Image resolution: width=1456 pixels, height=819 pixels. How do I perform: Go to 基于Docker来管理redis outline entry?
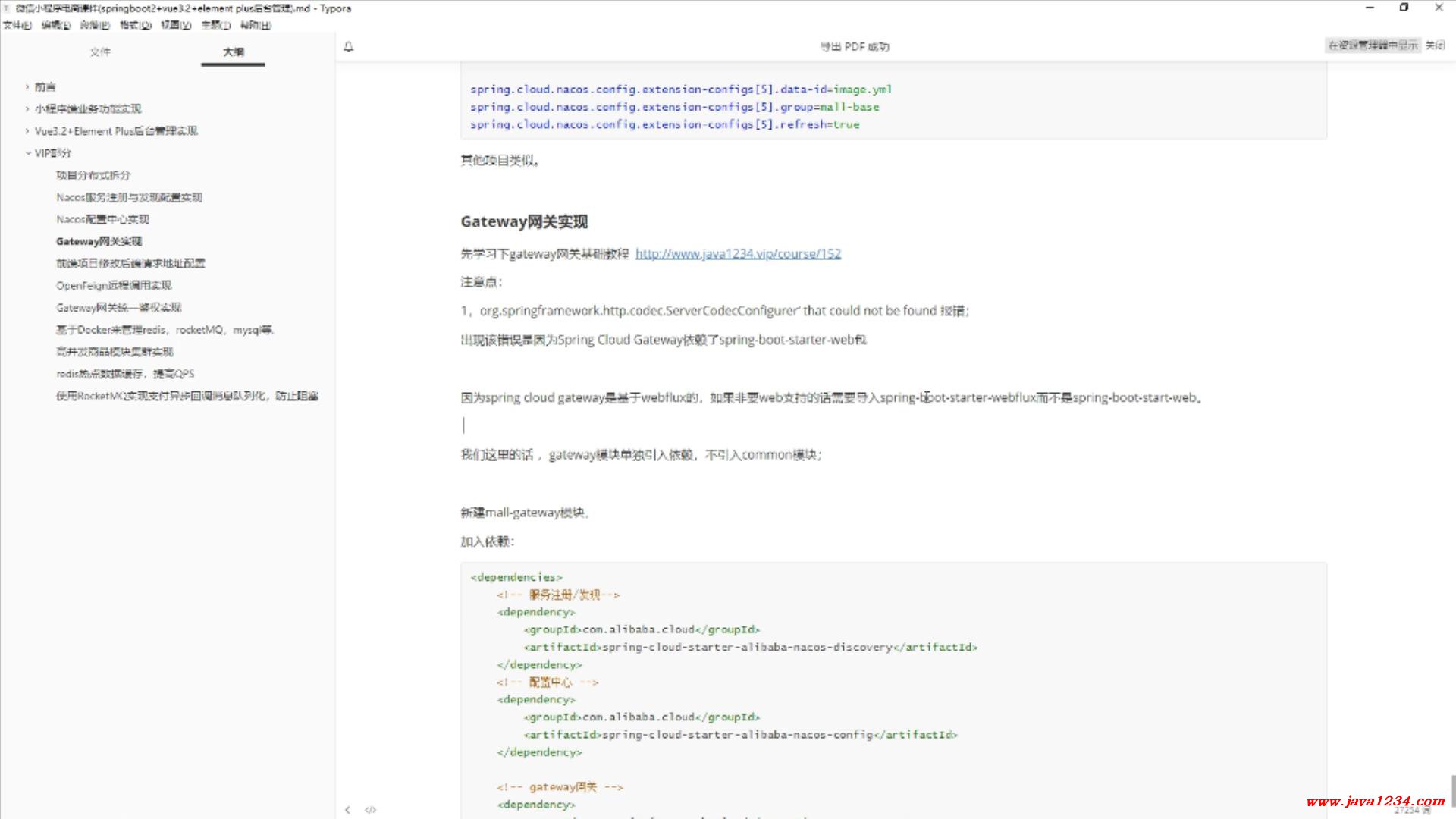pyautogui.click(x=165, y=330)
